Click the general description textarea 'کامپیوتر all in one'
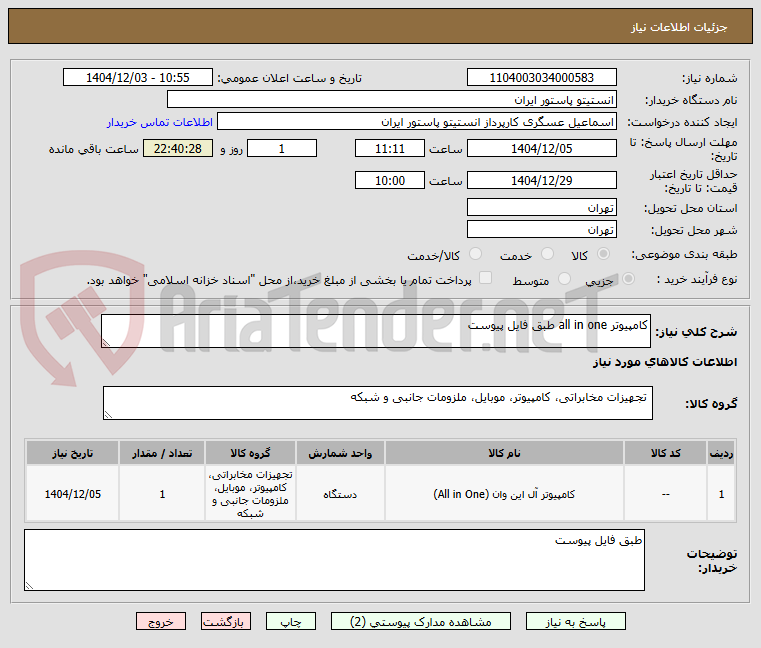Image resolution: width=761 pixels, height=648 pixels. tap(376, 331)
